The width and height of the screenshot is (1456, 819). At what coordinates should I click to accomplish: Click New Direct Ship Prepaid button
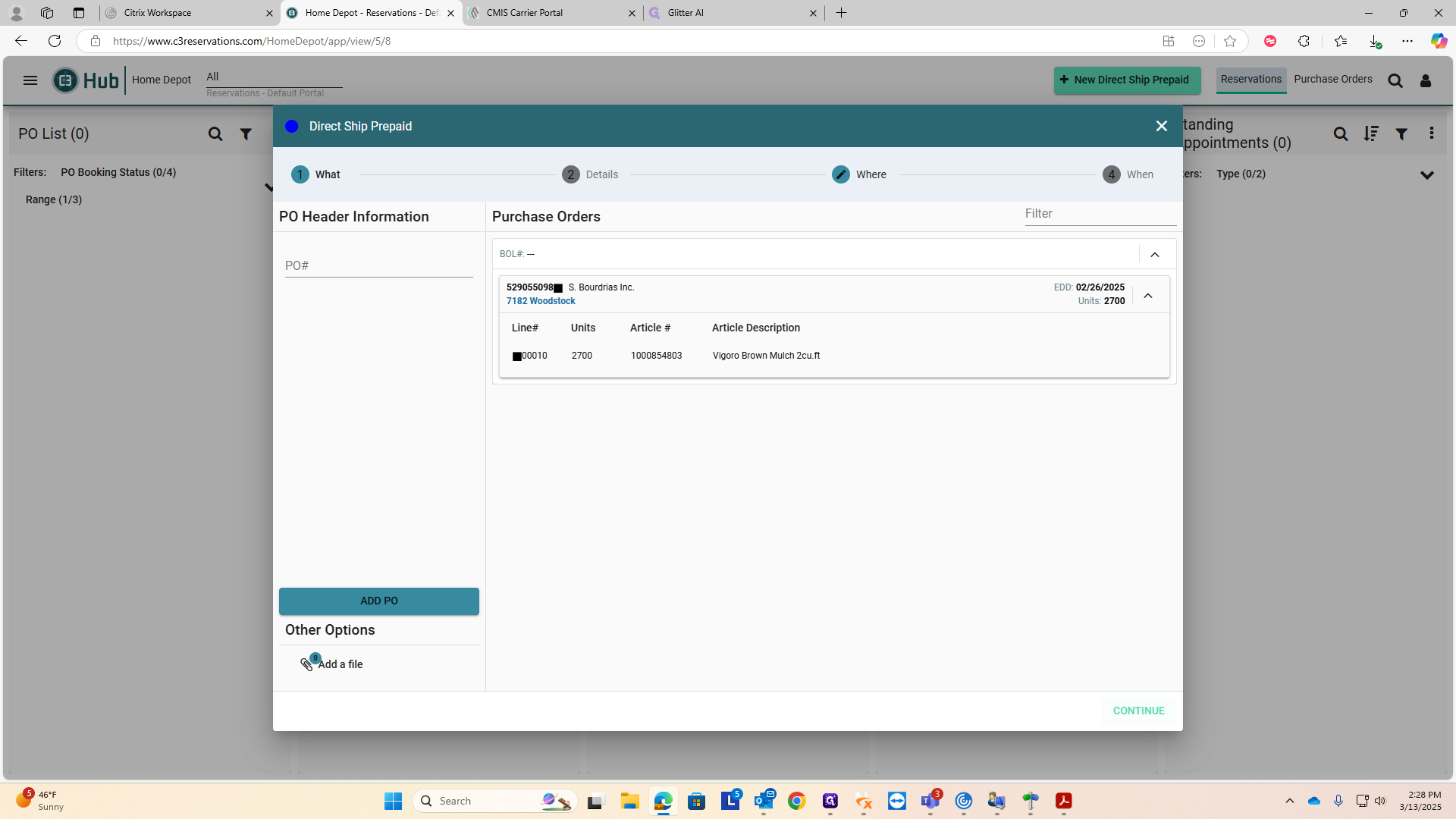pos(1127,80)
